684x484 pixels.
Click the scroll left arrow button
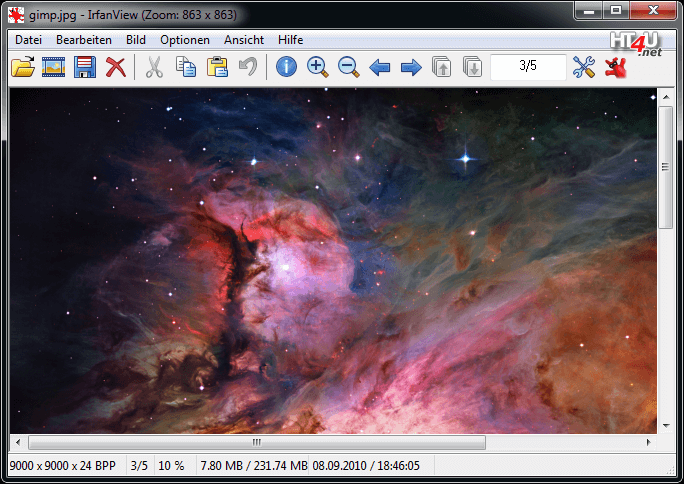click(x=18, y=442)
